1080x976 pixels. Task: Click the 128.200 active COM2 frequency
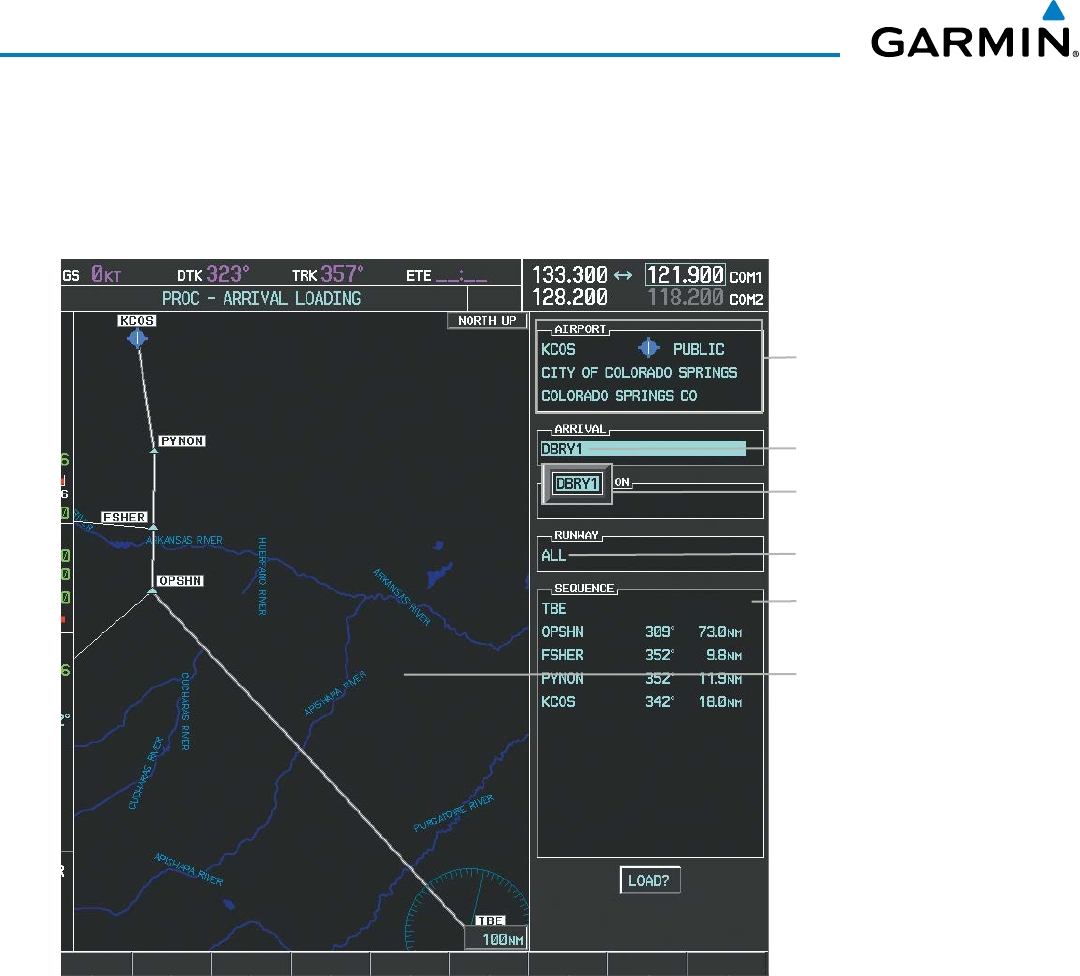click(x=570, y=298)
